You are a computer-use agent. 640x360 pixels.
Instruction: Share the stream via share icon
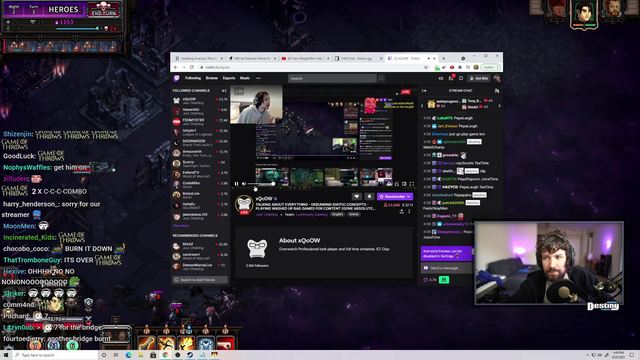[402, 211]
